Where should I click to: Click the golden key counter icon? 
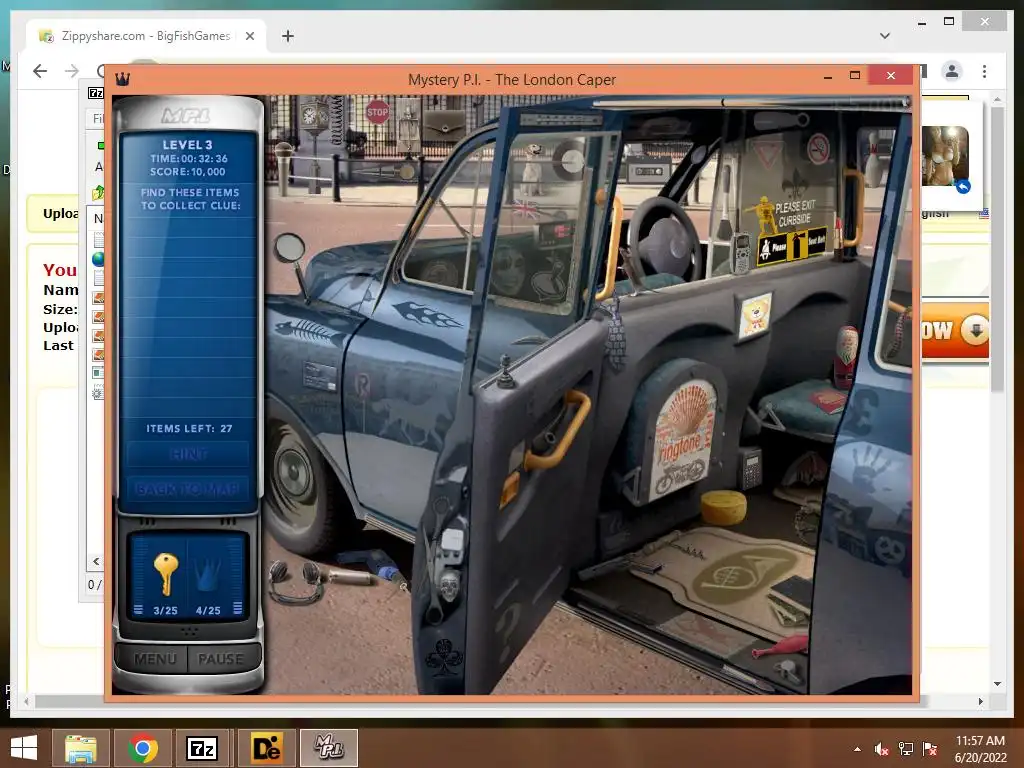165,573
